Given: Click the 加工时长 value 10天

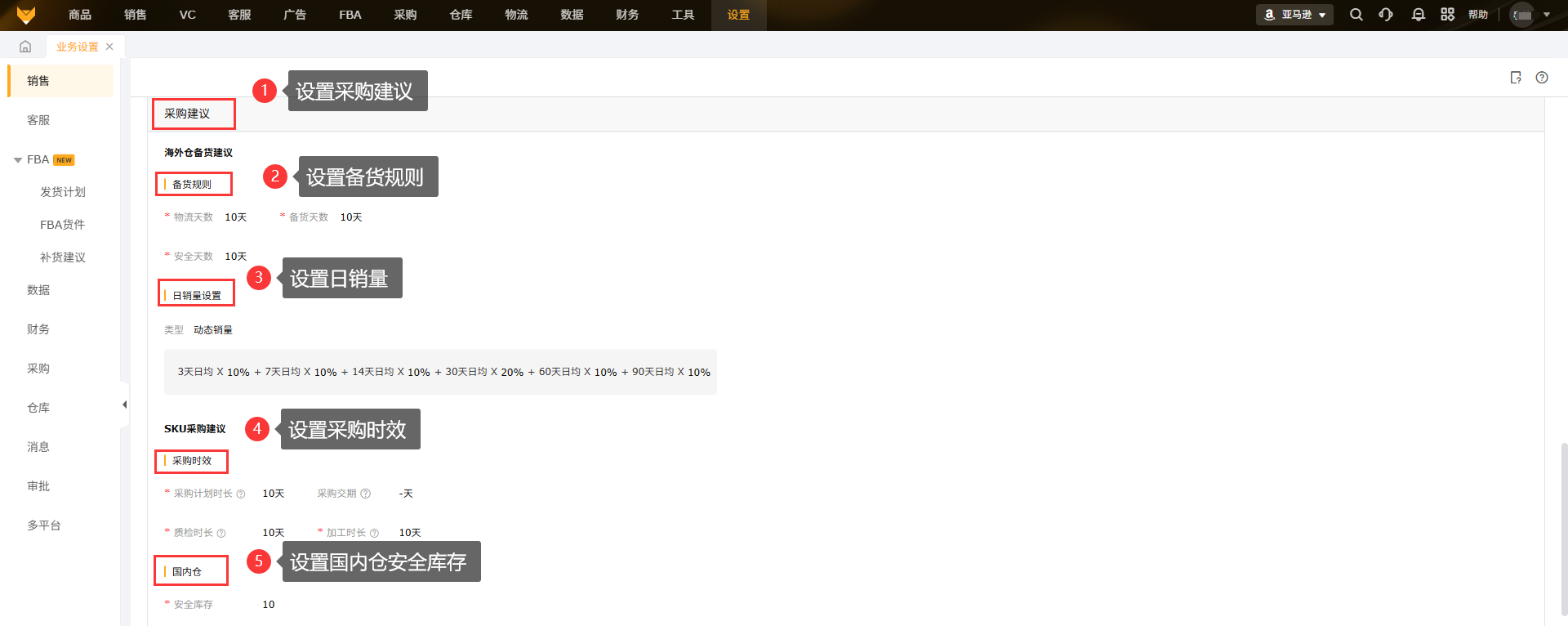Looking at the screenshot, I should point(410,533).
